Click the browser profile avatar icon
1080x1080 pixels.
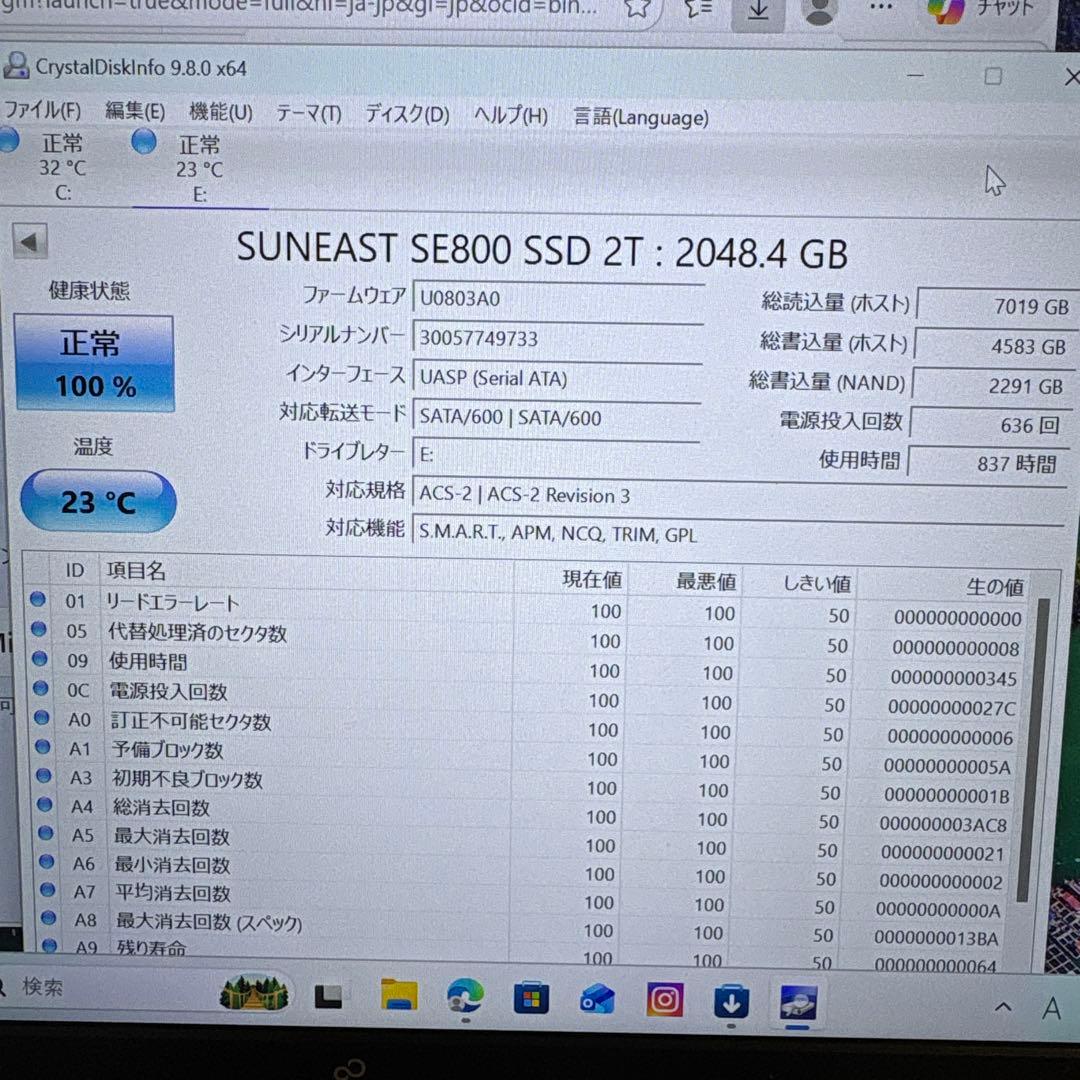pos(819,12)
